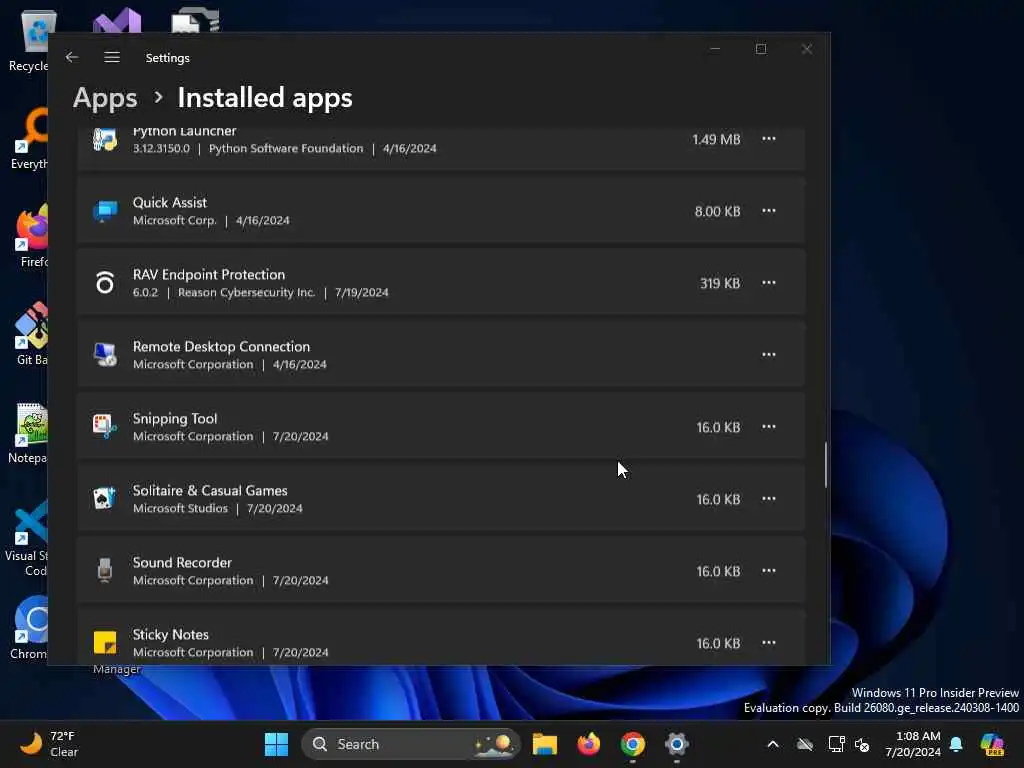Click the 1.49 MB size of Python Launcher

[x=716, y=139]
